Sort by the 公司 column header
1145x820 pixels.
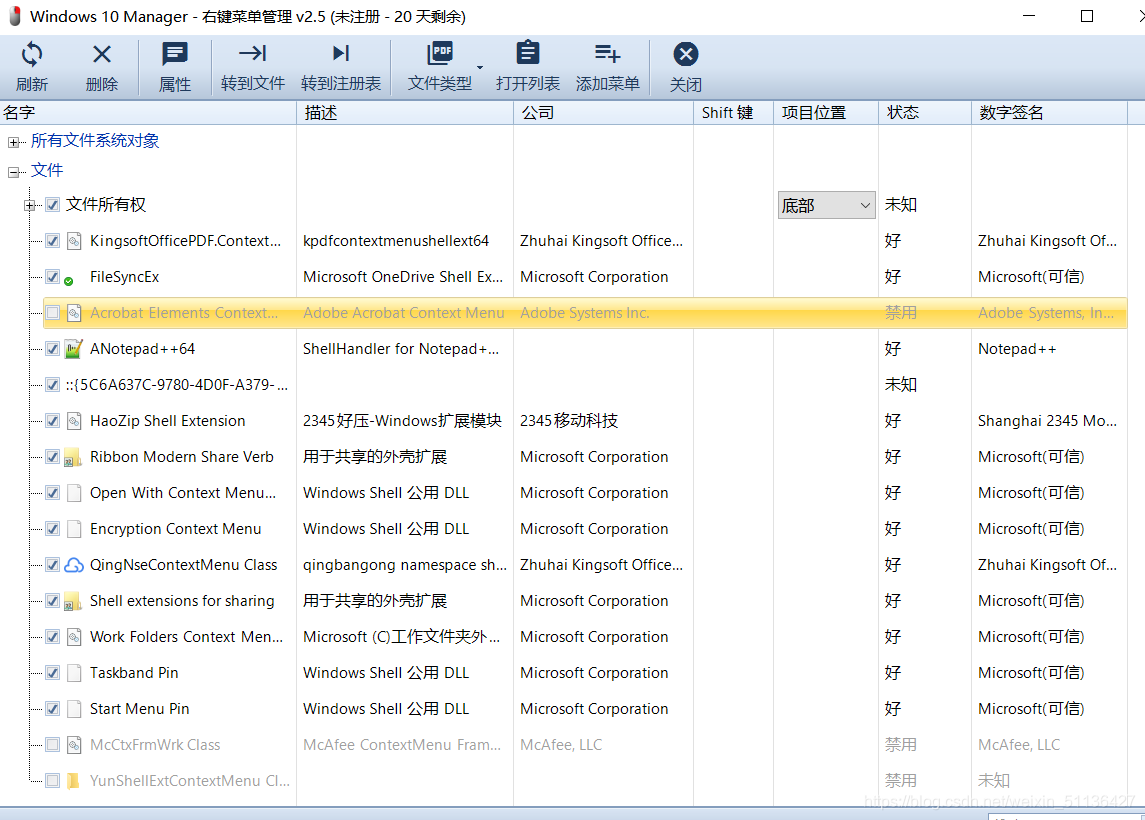[603, 112]
